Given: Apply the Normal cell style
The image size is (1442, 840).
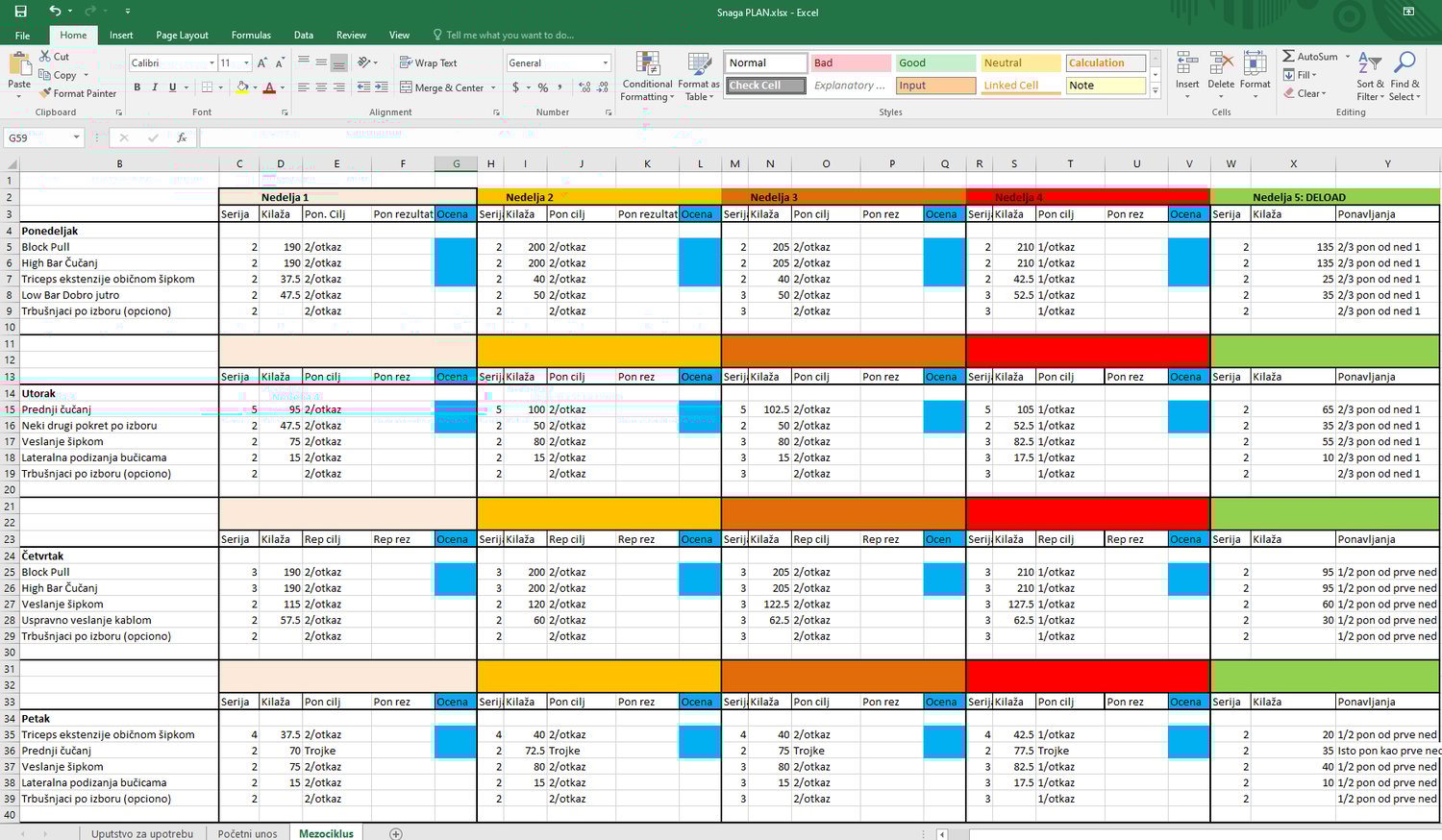Looking at the screenshot, I should (x=765, y=62).
